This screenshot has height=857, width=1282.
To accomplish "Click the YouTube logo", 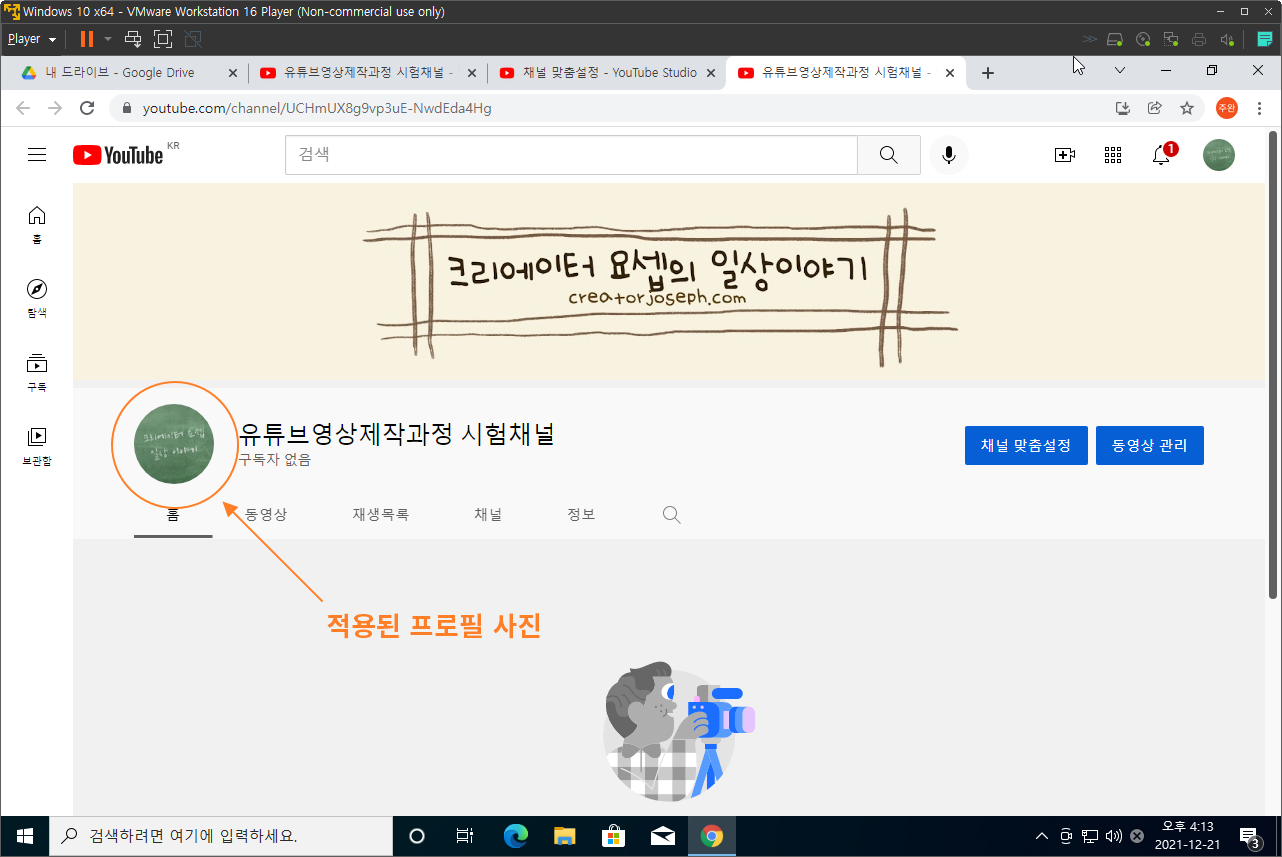I will tap(118, 155).
